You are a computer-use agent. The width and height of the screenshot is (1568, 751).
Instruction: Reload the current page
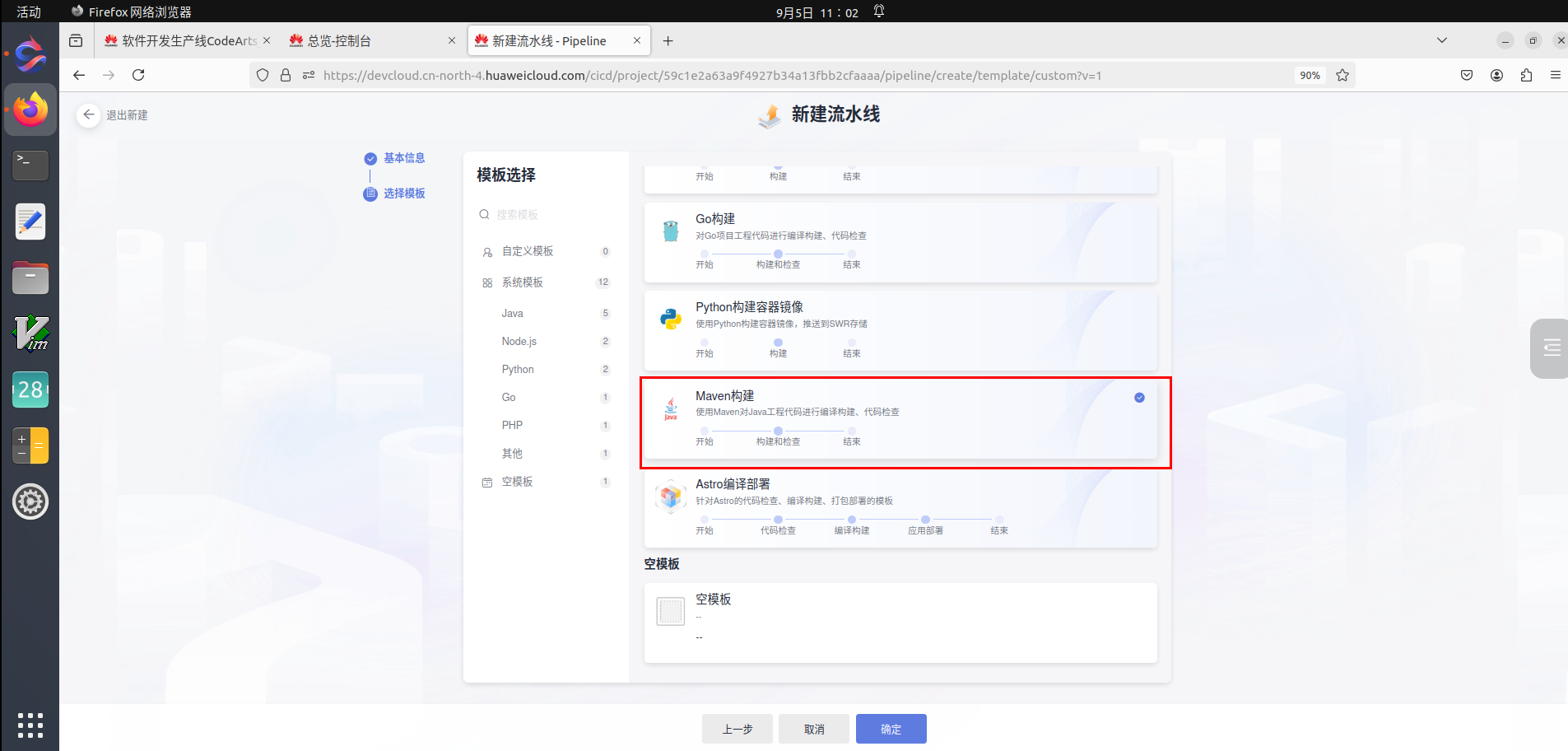click(x=138, y=75)
